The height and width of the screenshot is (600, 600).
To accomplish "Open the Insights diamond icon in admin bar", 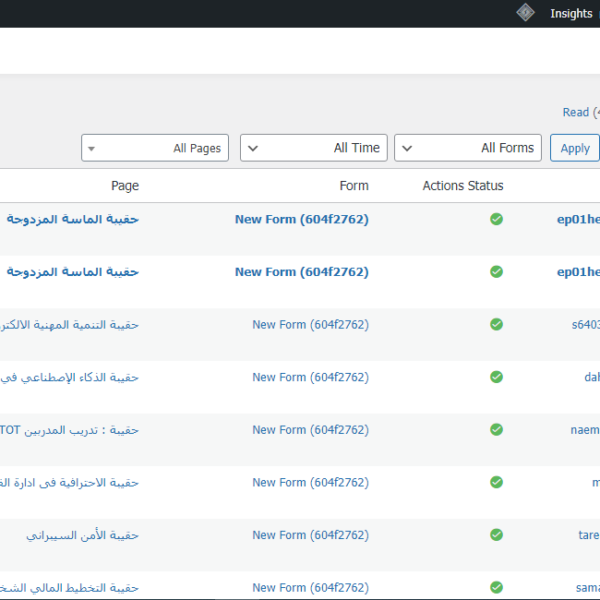I will point(525,13).
